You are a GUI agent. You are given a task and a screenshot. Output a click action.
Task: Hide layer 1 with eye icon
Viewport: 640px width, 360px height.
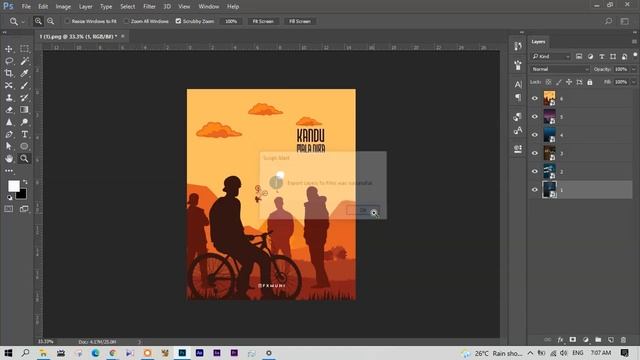pos(535,190)
